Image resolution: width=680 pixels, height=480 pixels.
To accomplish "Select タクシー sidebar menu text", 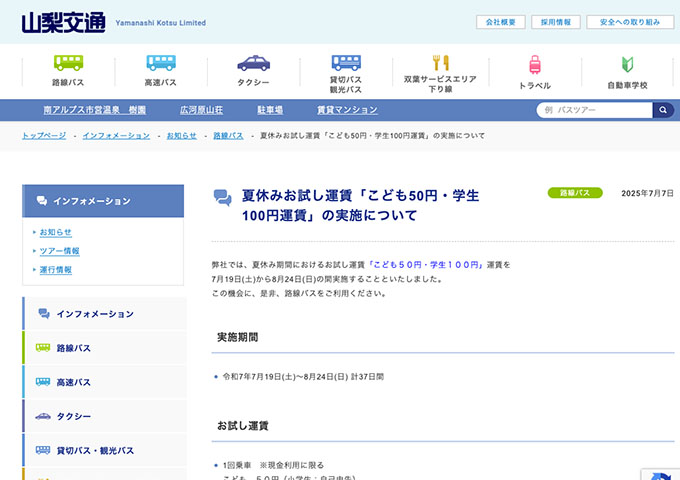I will (74, 417).
